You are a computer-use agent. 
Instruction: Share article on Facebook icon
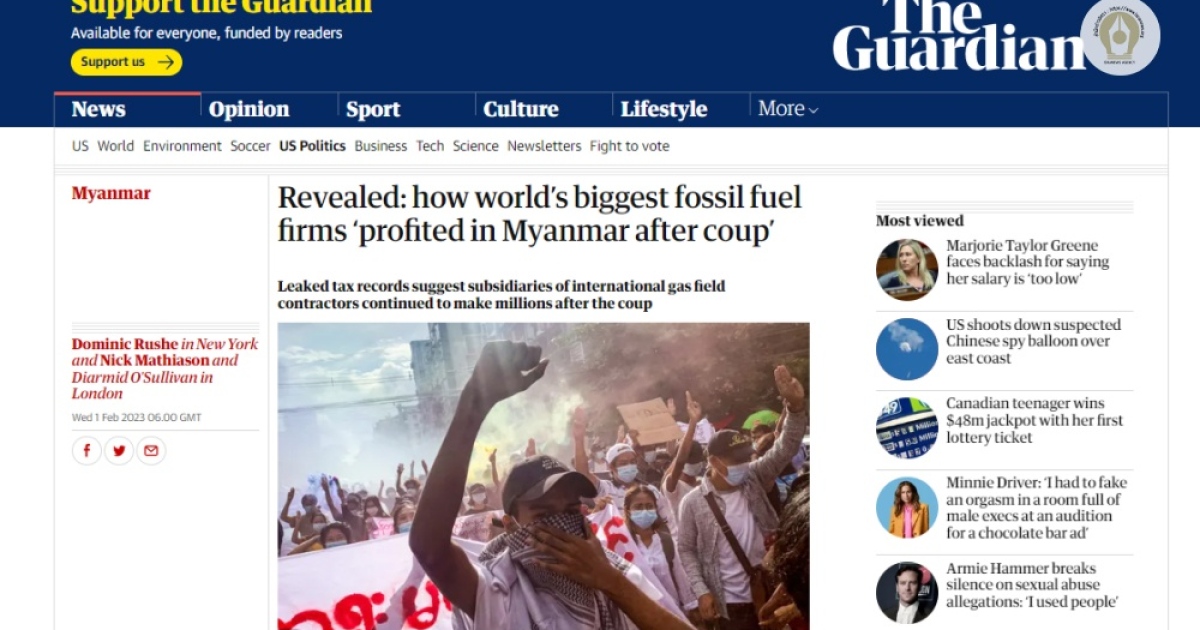(87, 451)
